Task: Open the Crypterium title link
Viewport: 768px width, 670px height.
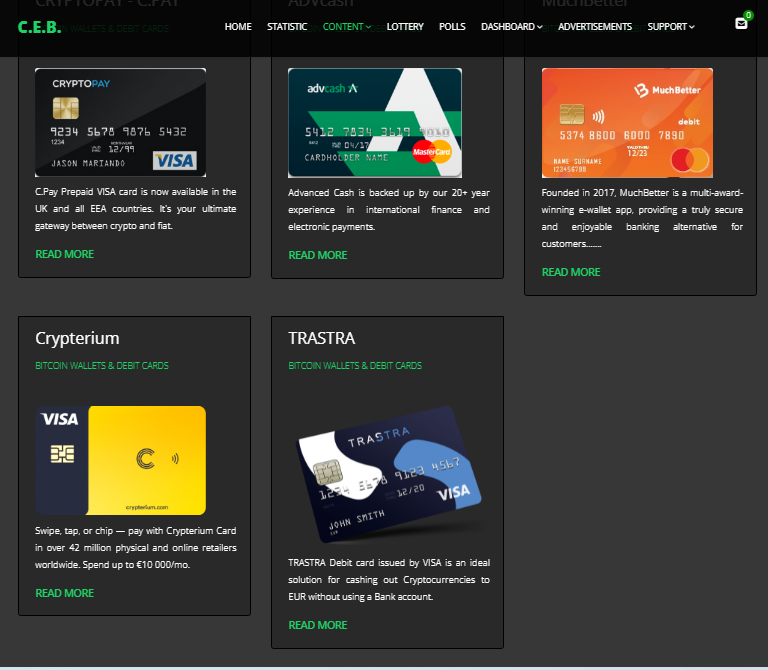Action: pos(77,338)
